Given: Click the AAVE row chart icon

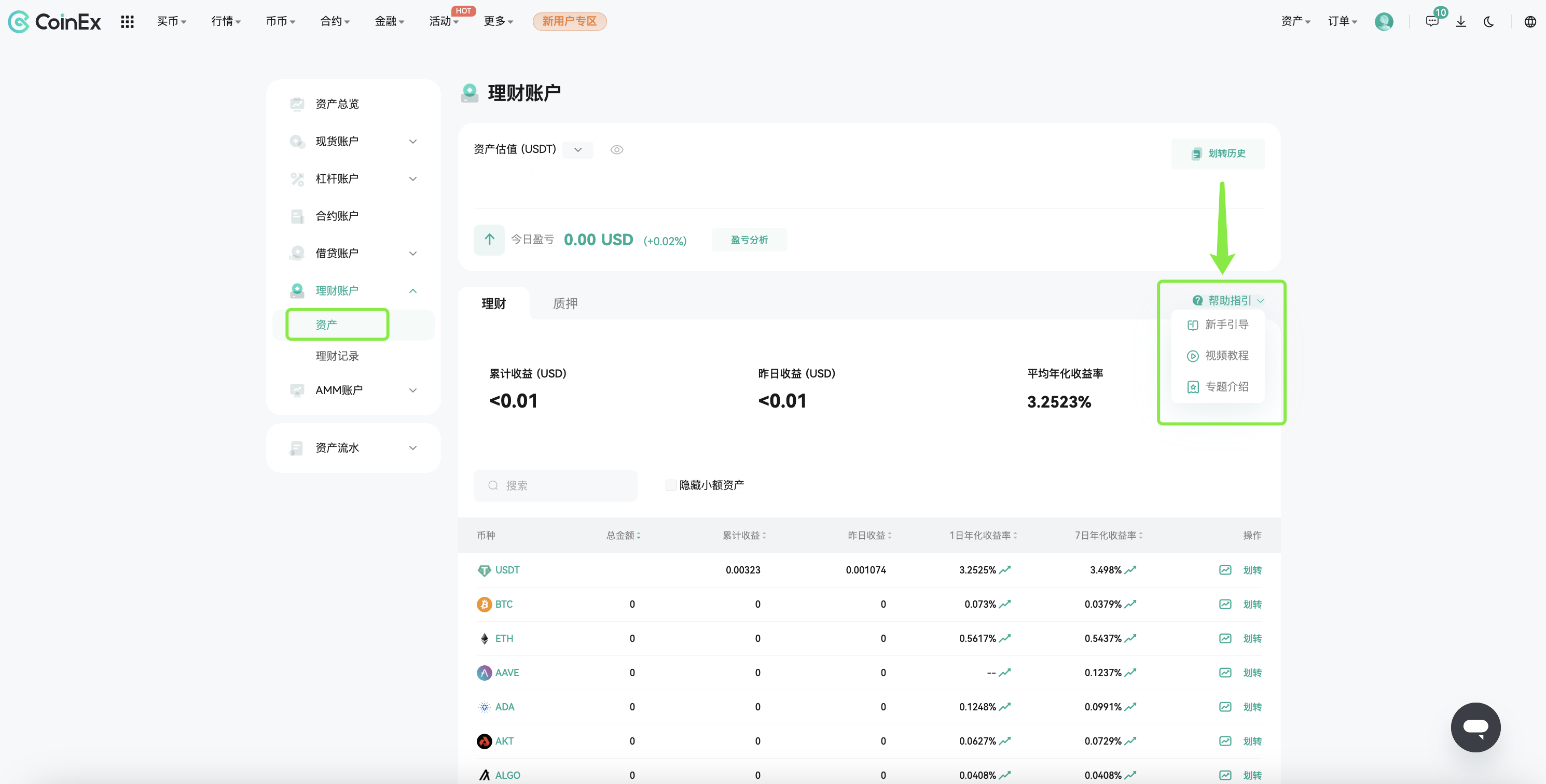Looking at the screenshot, I should pyautogui.click(x=1225, y=673).
